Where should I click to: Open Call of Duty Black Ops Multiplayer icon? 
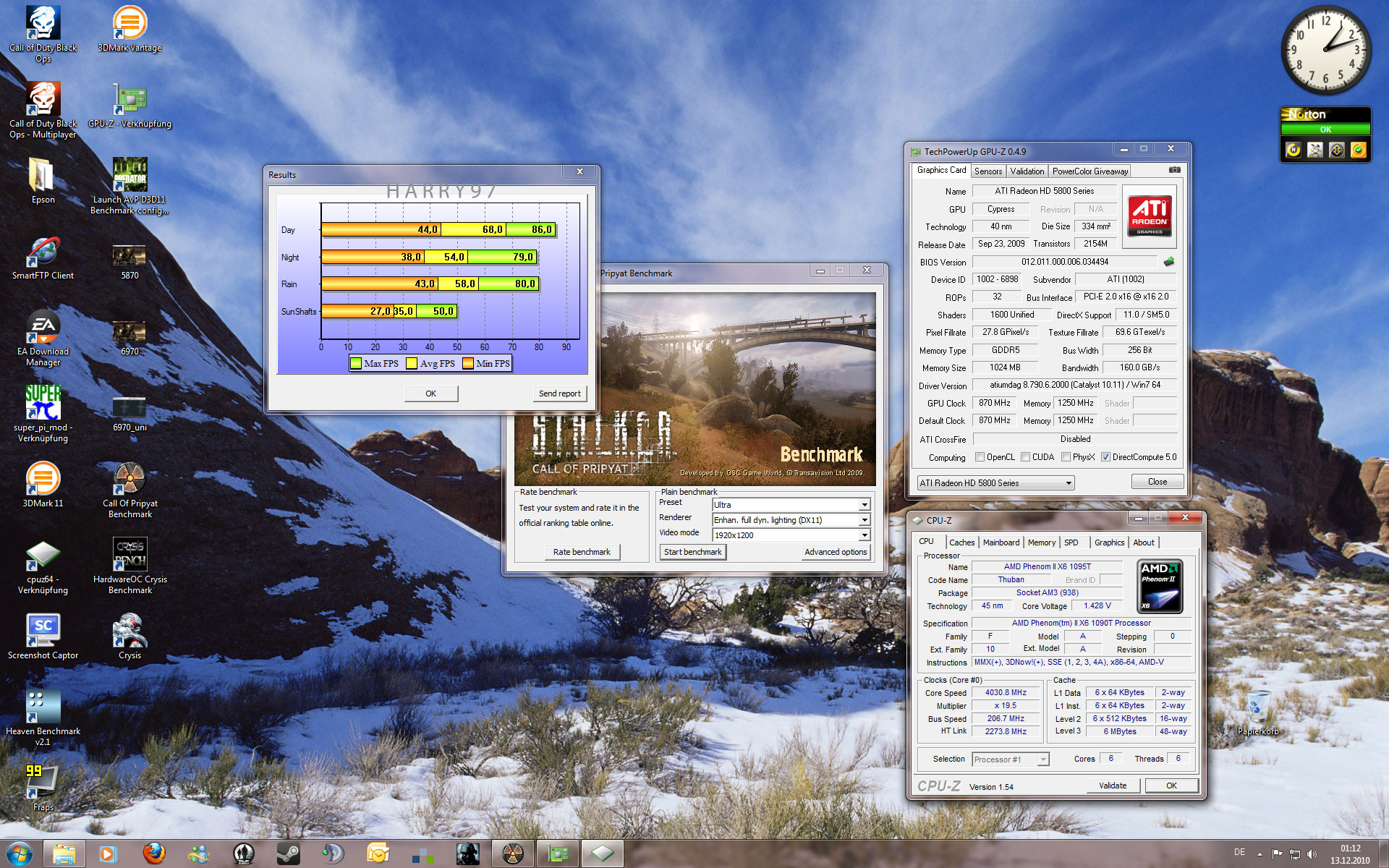tap(43, 109)
